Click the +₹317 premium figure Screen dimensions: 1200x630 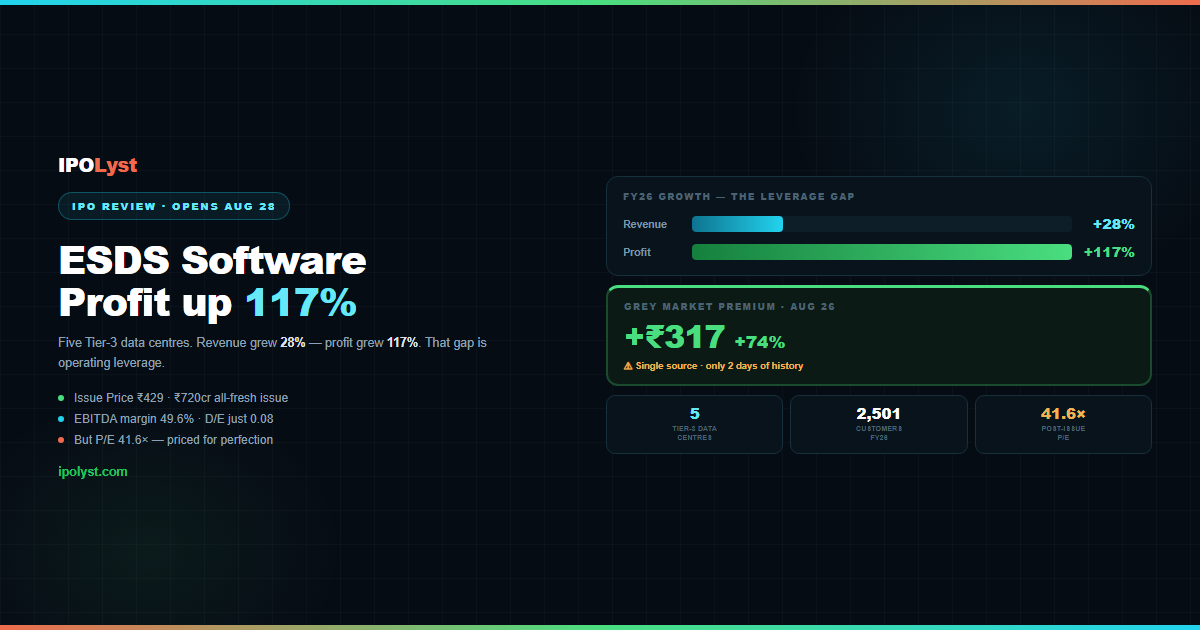675,337
